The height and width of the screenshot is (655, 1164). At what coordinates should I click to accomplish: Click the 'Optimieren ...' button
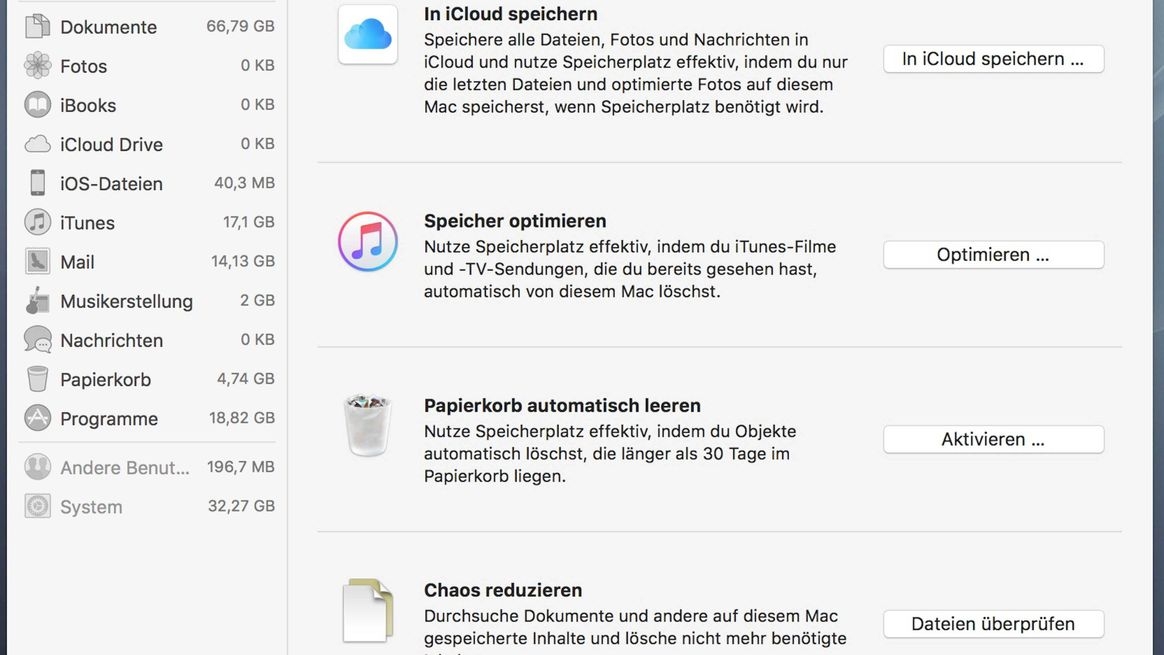pos(992,255)
